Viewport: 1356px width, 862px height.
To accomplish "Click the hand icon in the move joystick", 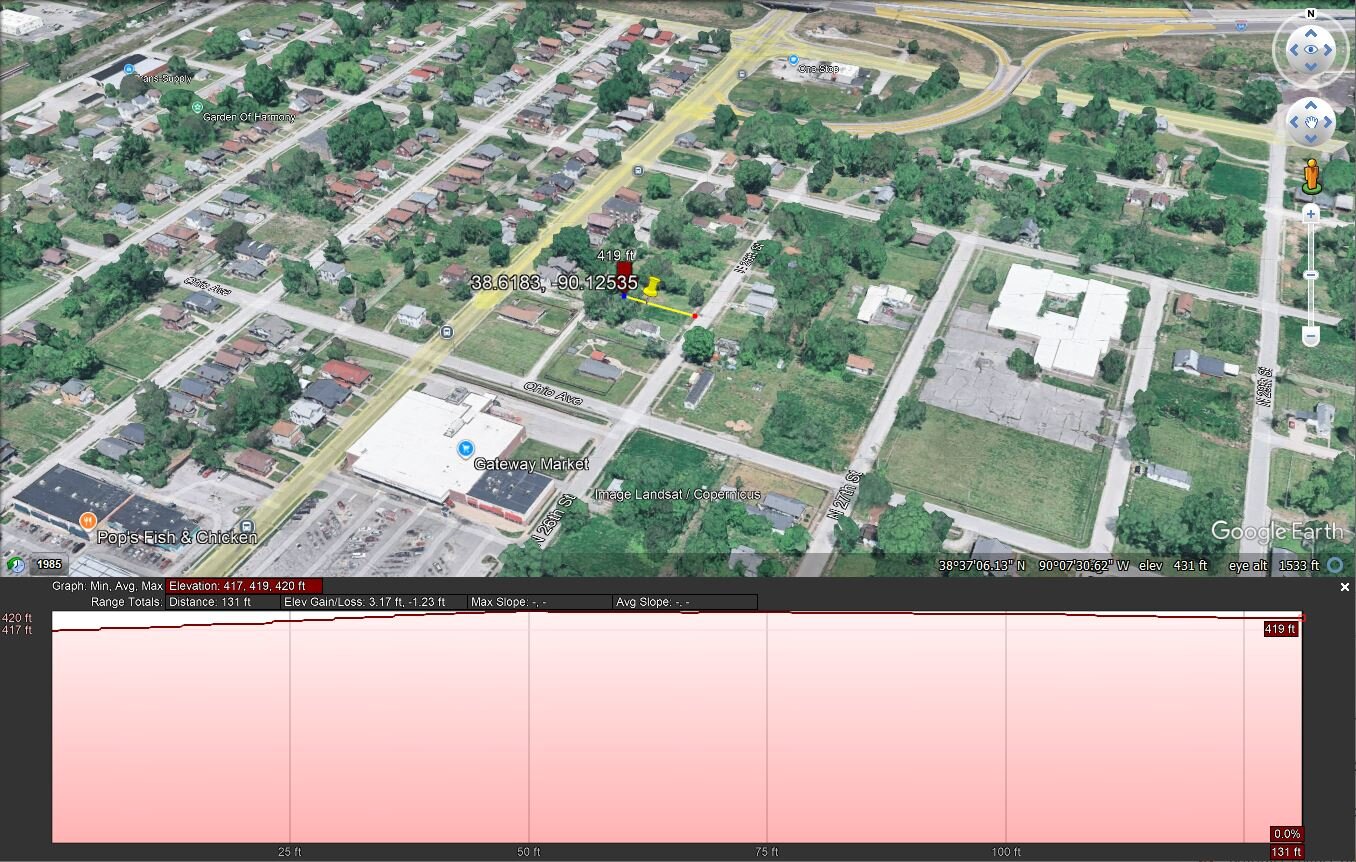I will point(1310,123).
